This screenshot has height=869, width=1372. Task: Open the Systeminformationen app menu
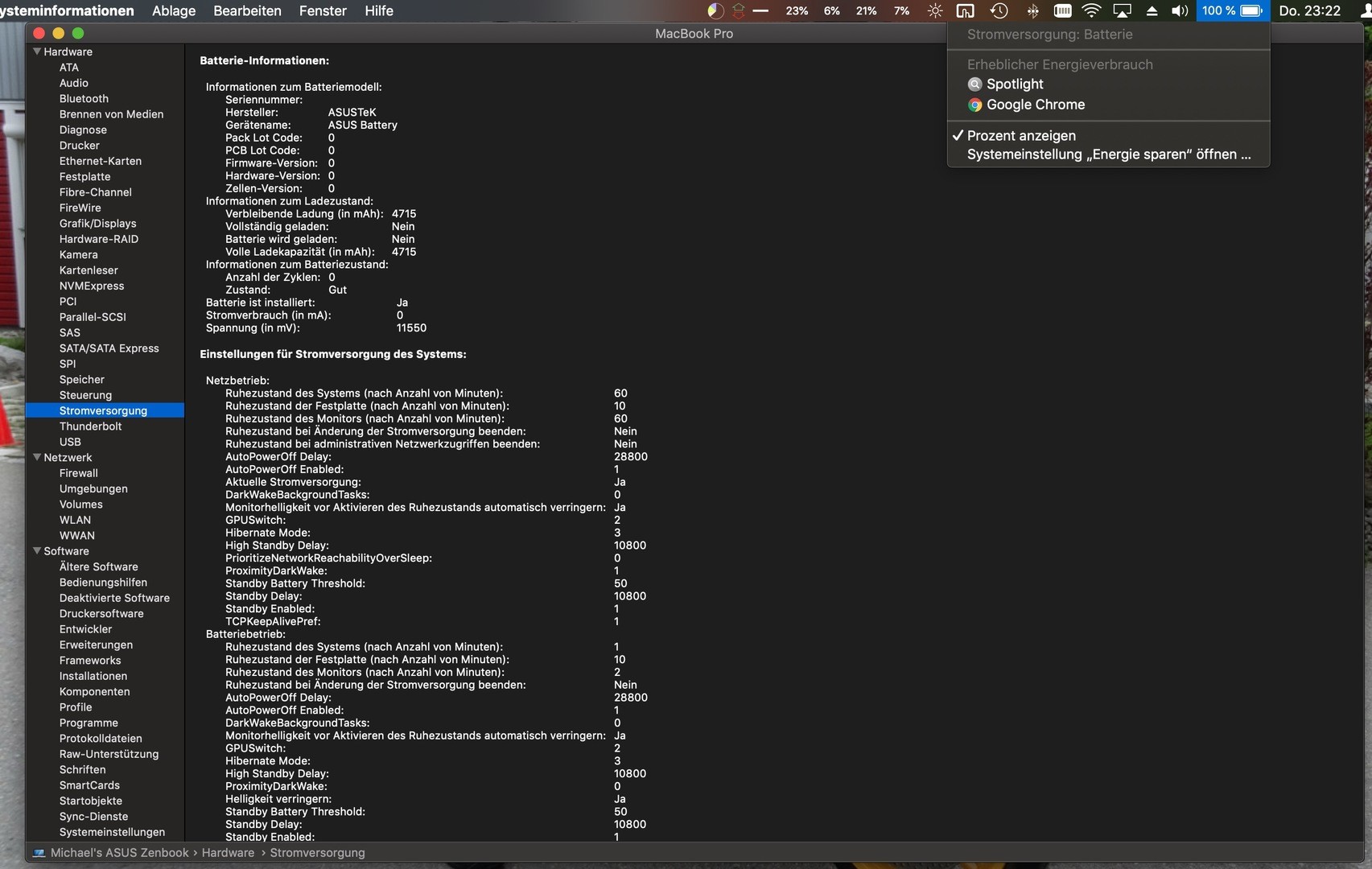(67, 11)
